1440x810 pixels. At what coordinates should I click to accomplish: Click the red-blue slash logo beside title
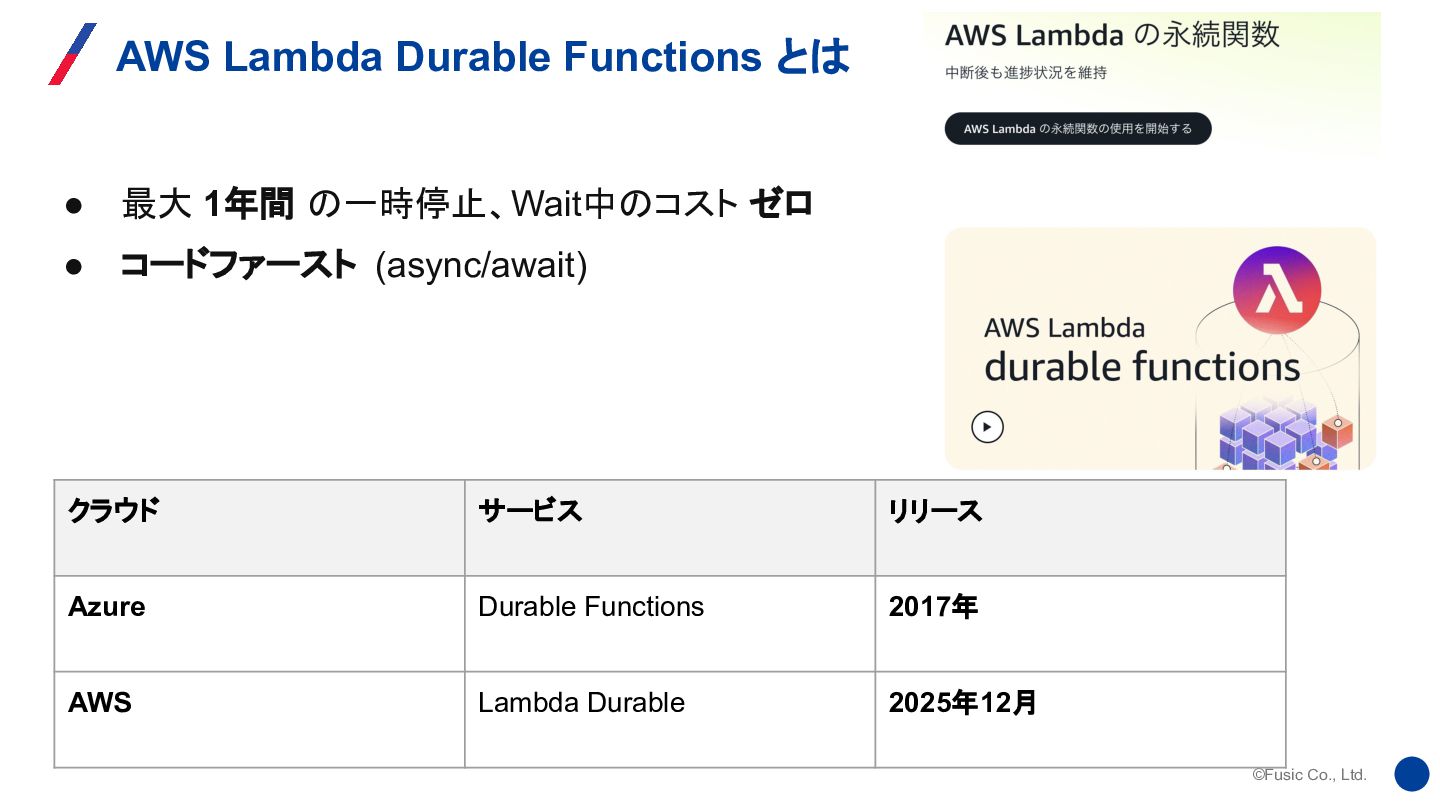point(72,54)
